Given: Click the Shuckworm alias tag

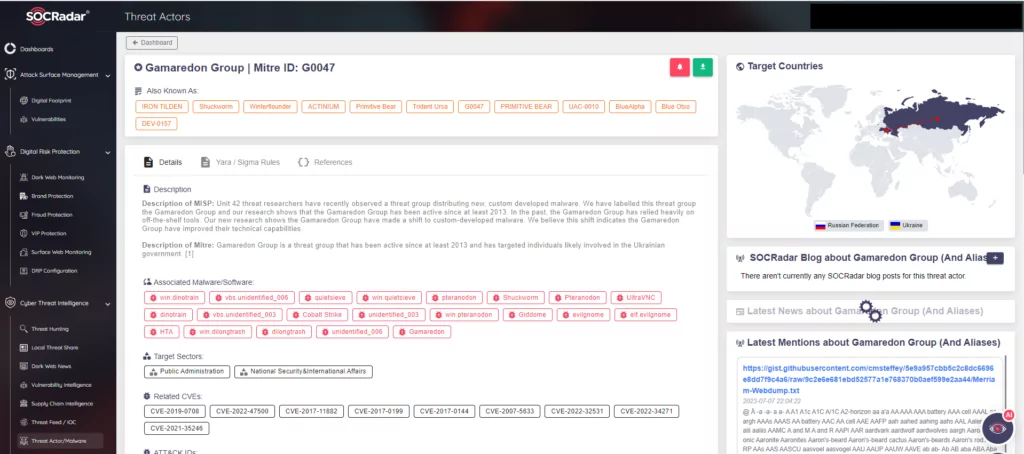Looking at the screenshot, I should click(216, 106).
